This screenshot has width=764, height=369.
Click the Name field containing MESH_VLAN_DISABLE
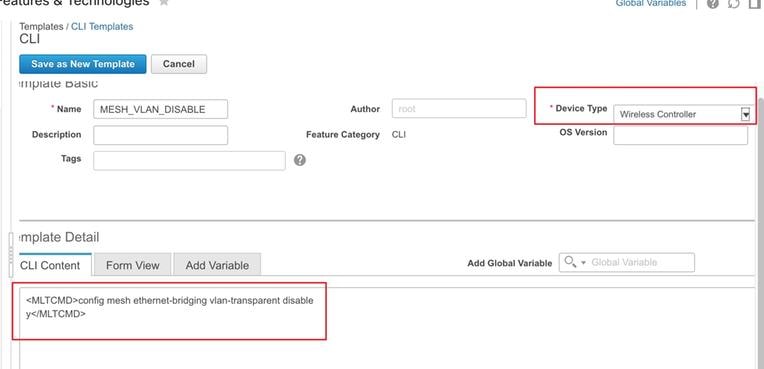coord(160,109)
